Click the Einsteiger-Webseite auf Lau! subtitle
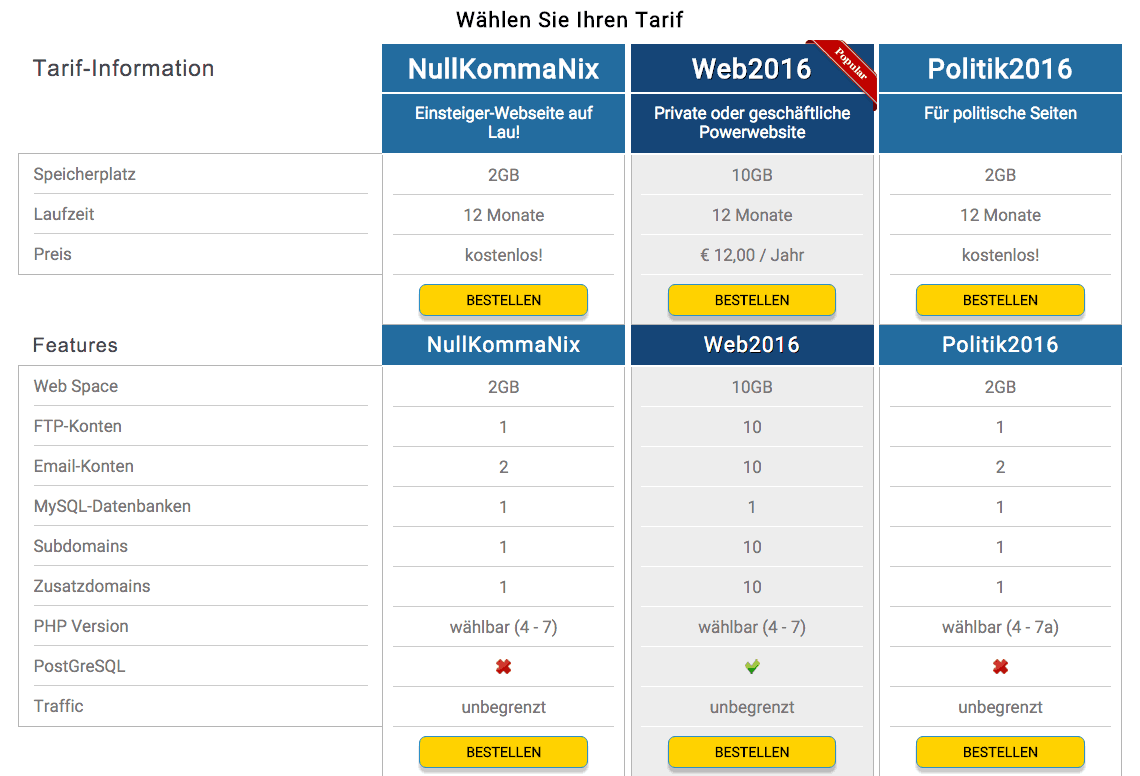 coord(503,123)
